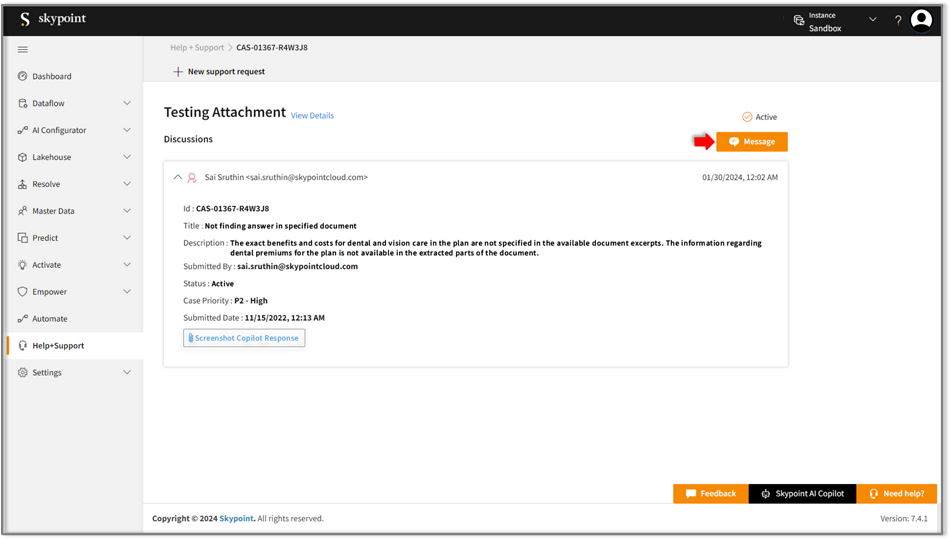Open Skypoint AI Copilot
Image resolution: width=950 pixels, height=539 pixels.
click(x=802, y=494)
